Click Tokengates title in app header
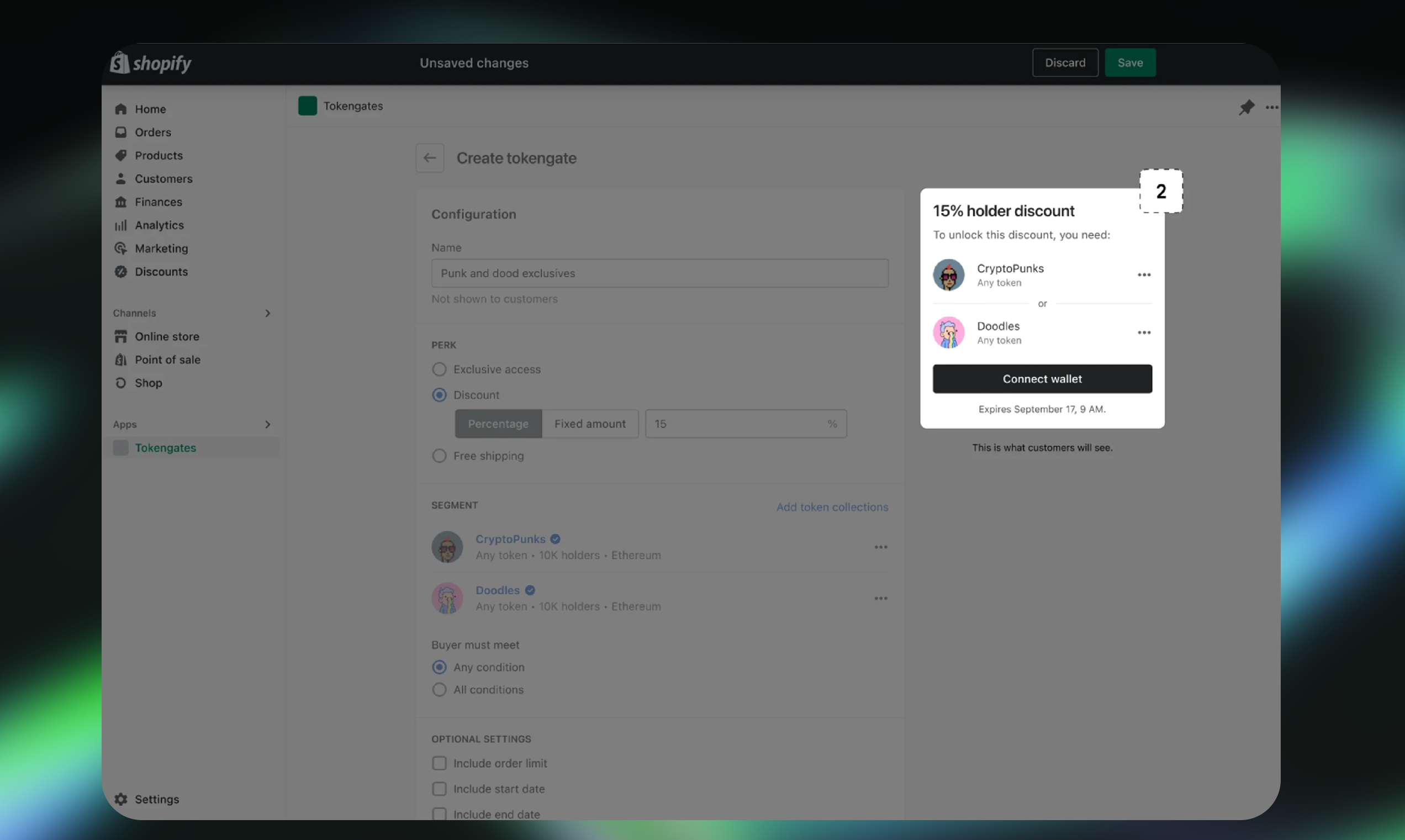The height and width of the screenshot is (840, 1405). [353, 106]
